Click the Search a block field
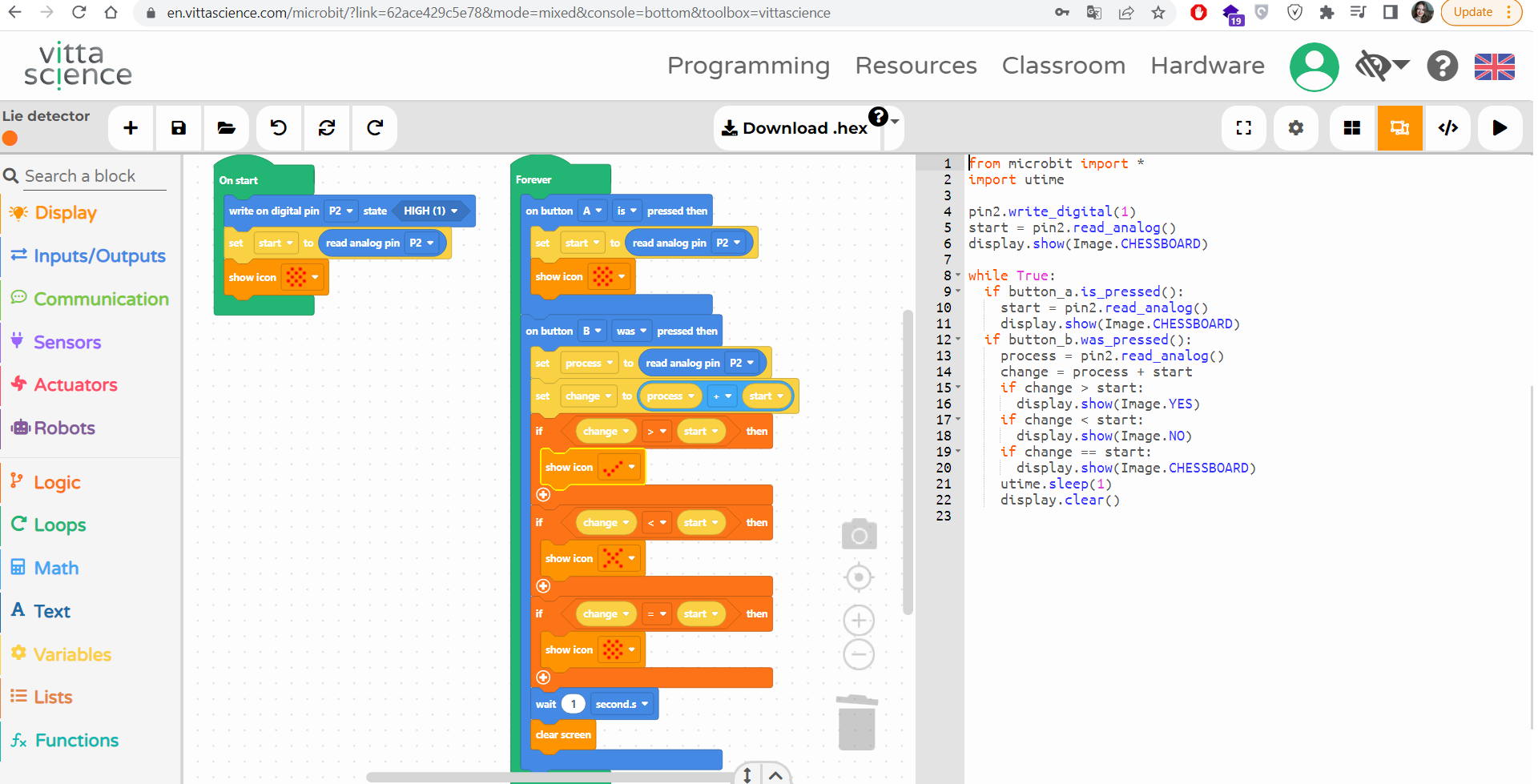The image size is (1538, 784). (x=94, y=176)
